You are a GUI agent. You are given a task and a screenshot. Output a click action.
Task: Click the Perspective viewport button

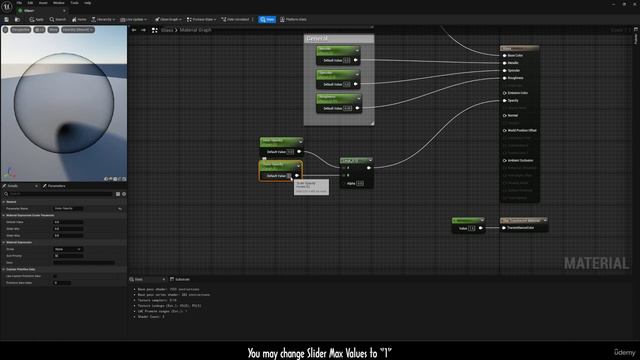coord(20,30)
